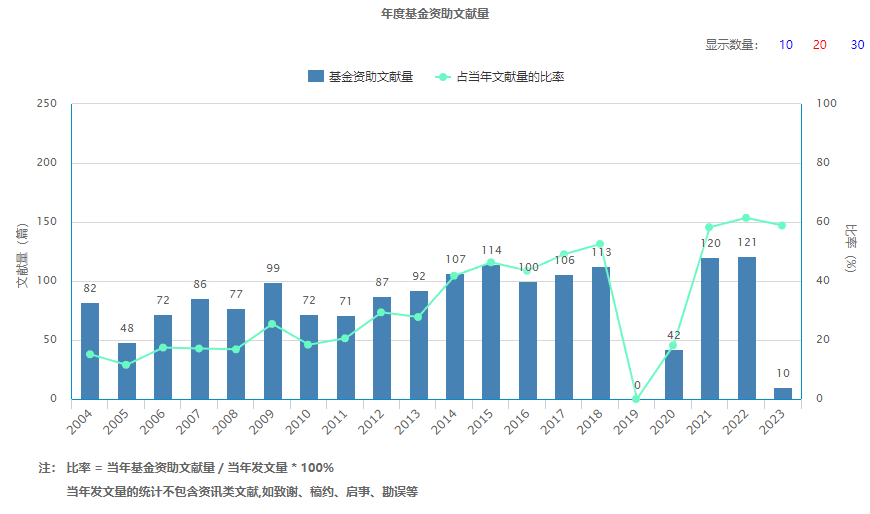Click the right axis title 比率（%）
Image resolution: width=870 pixels, height=514 pixels.
(851, 248)
